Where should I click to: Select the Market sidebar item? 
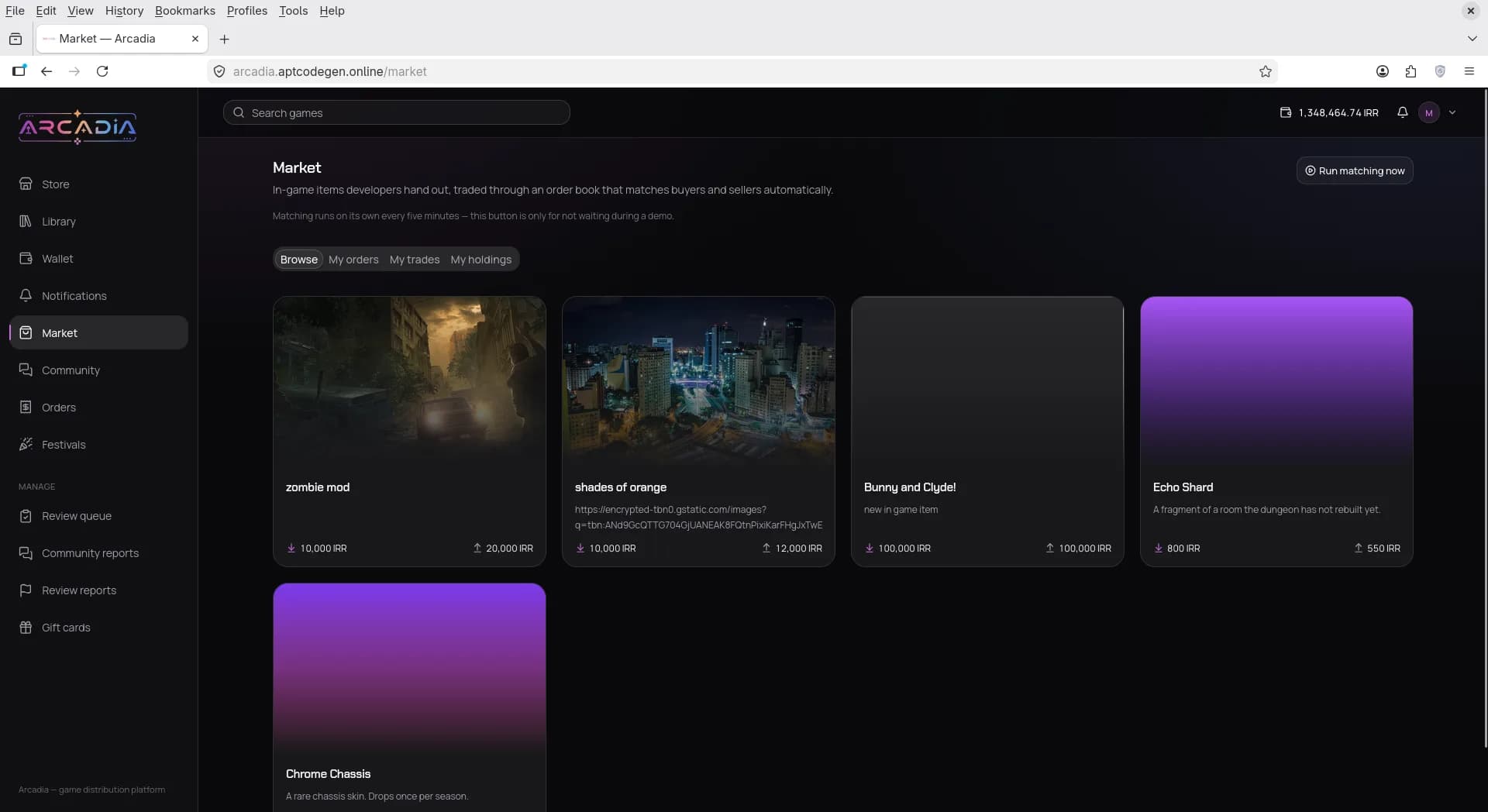99,332
